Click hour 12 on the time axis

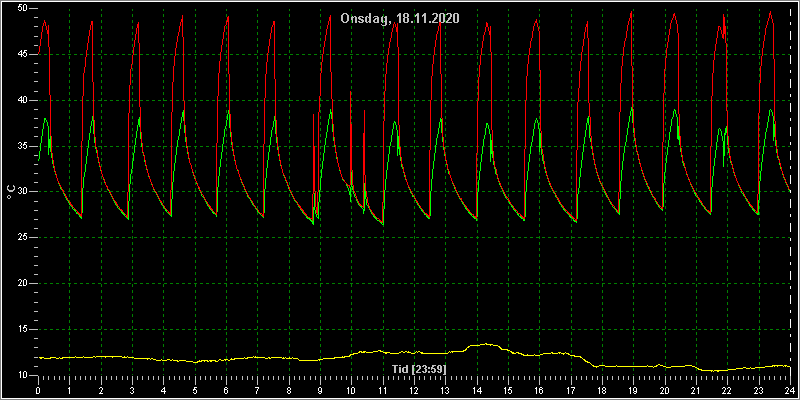click(414, 390)
